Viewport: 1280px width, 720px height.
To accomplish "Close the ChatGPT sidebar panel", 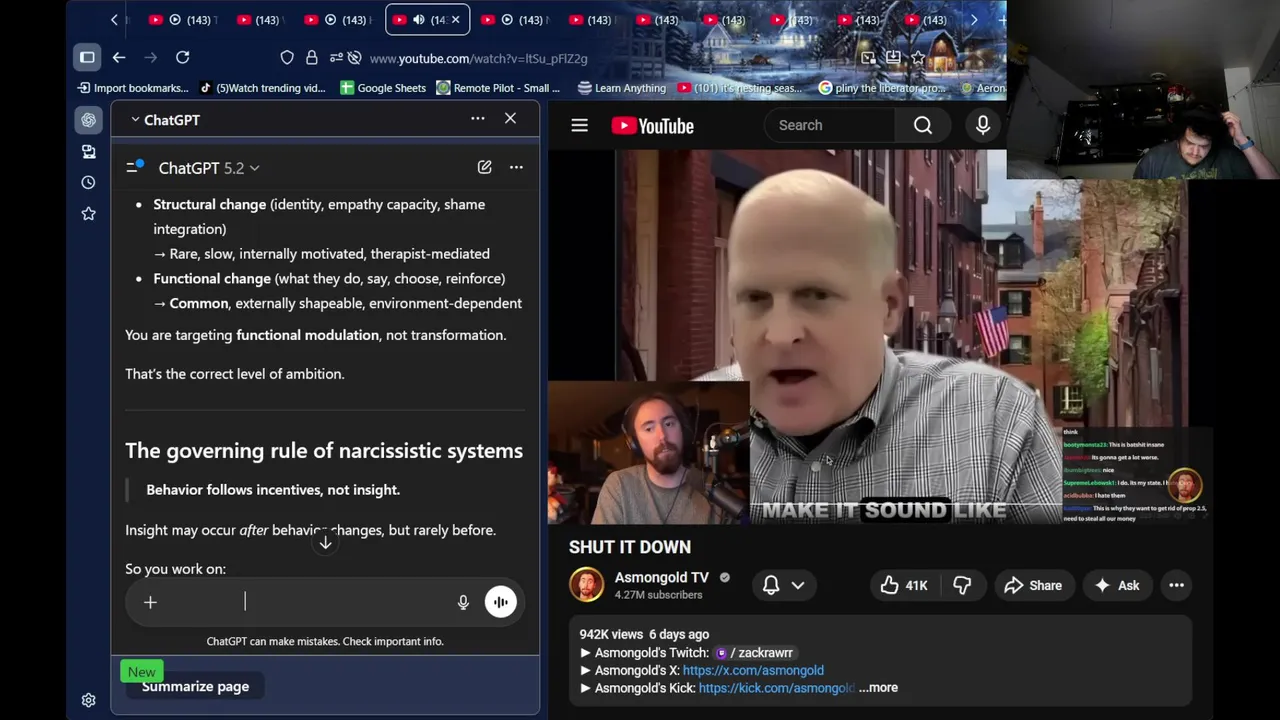I will pos(510,119).
